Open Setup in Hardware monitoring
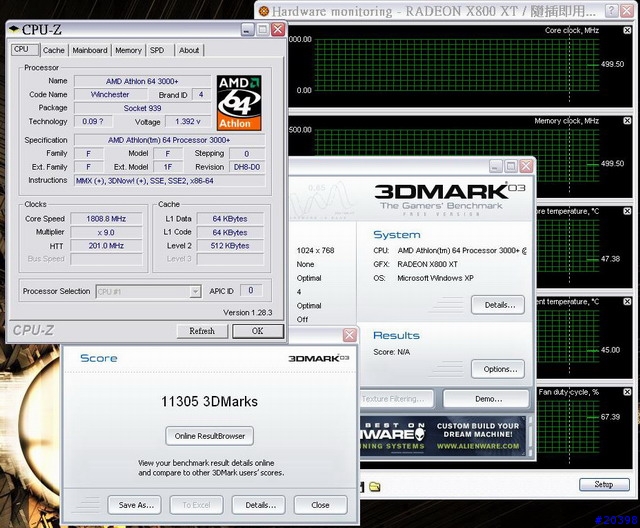 604,484
